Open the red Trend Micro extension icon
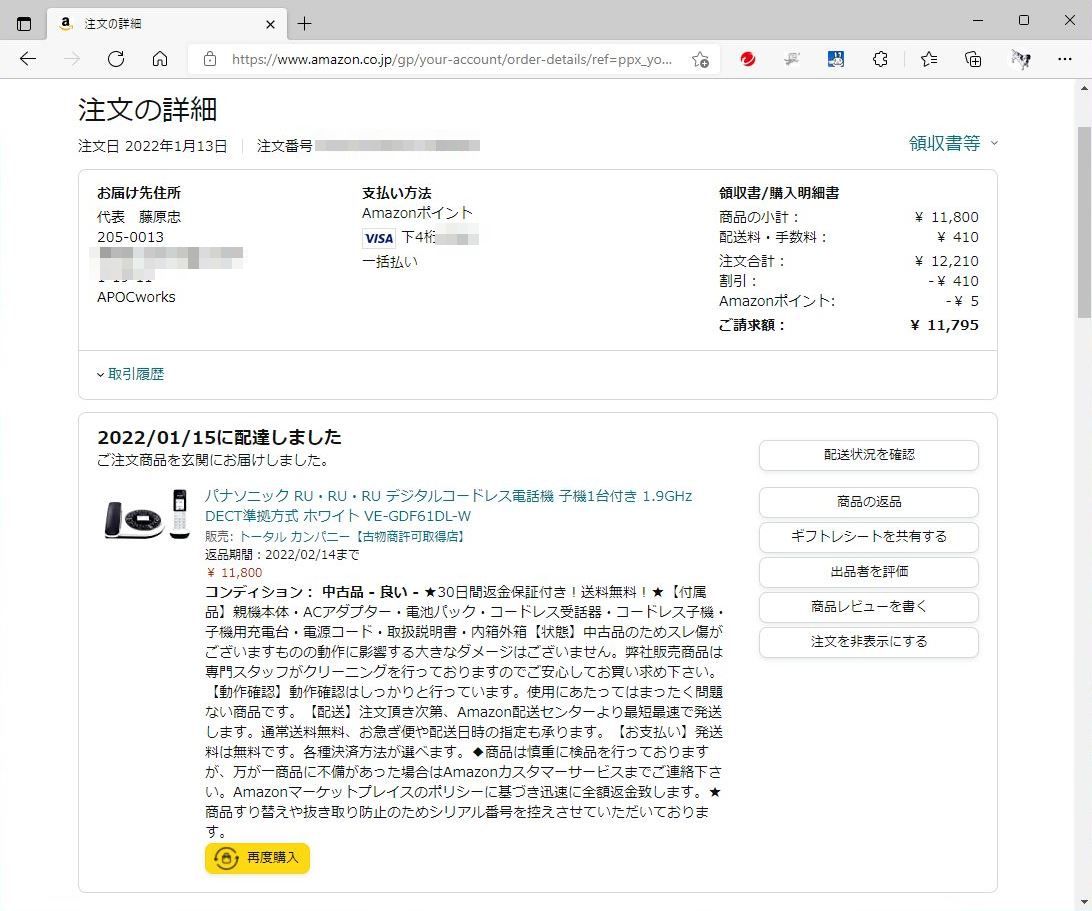The height and width of the screenshot is (911, 1092). [x=748, y=59]
